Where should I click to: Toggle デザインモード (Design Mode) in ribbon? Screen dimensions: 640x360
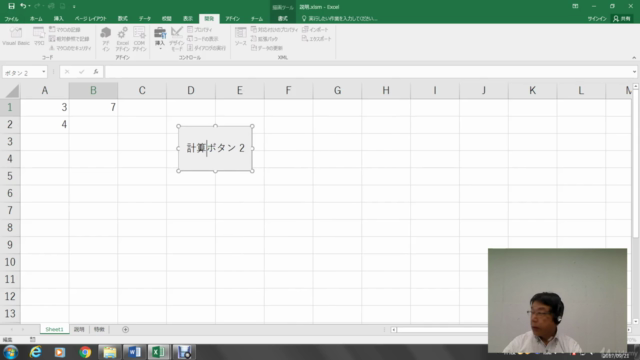click(177, 39)
